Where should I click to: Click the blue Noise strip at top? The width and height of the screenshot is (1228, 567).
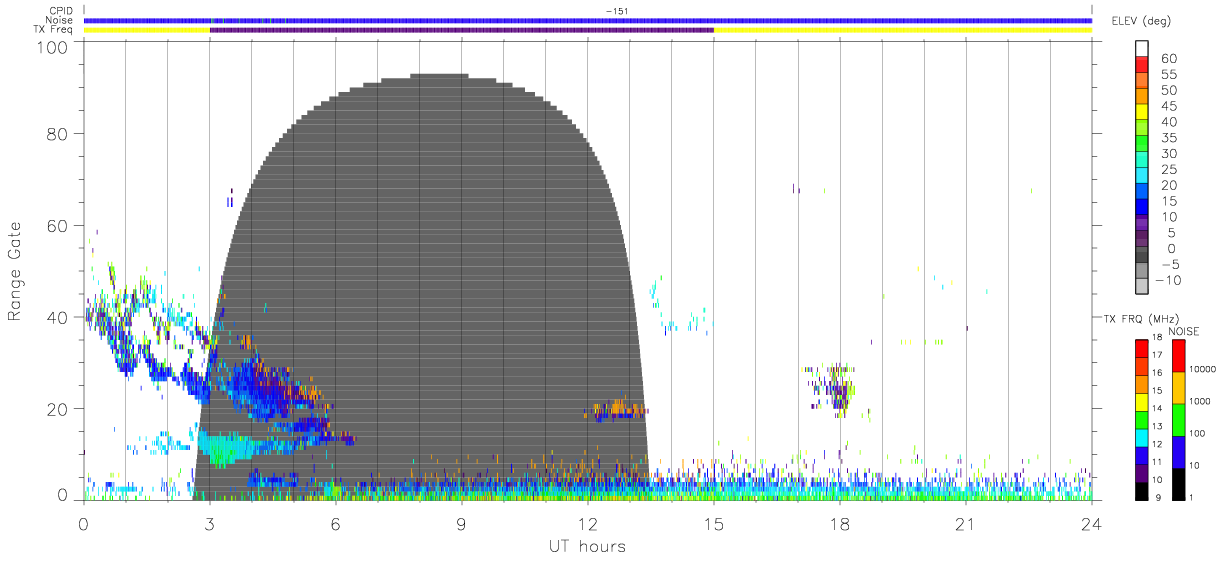pos(588,20)
